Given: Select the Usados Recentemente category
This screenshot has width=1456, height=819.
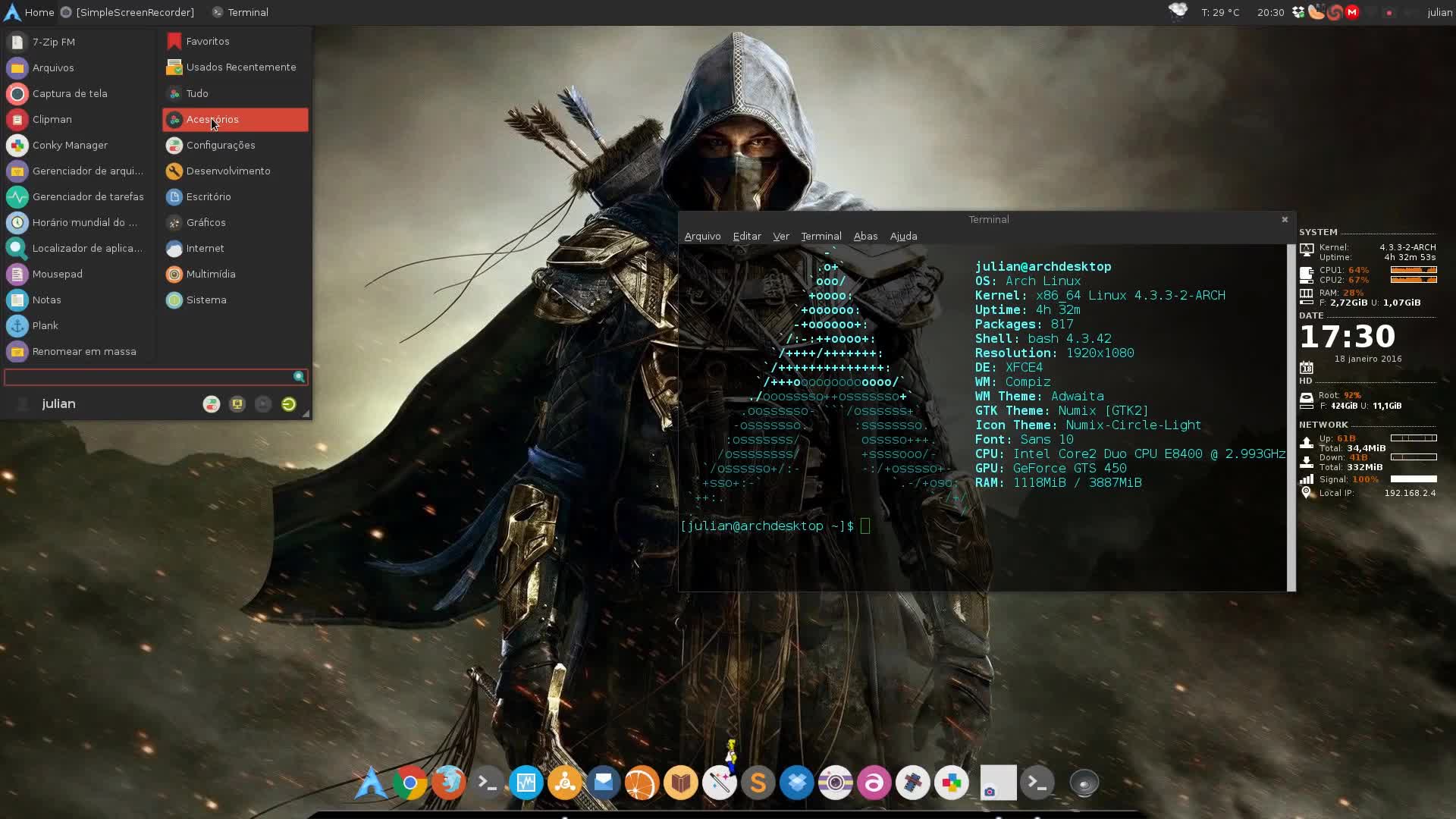Looking at the screenshot, I should tap(235, 67).
